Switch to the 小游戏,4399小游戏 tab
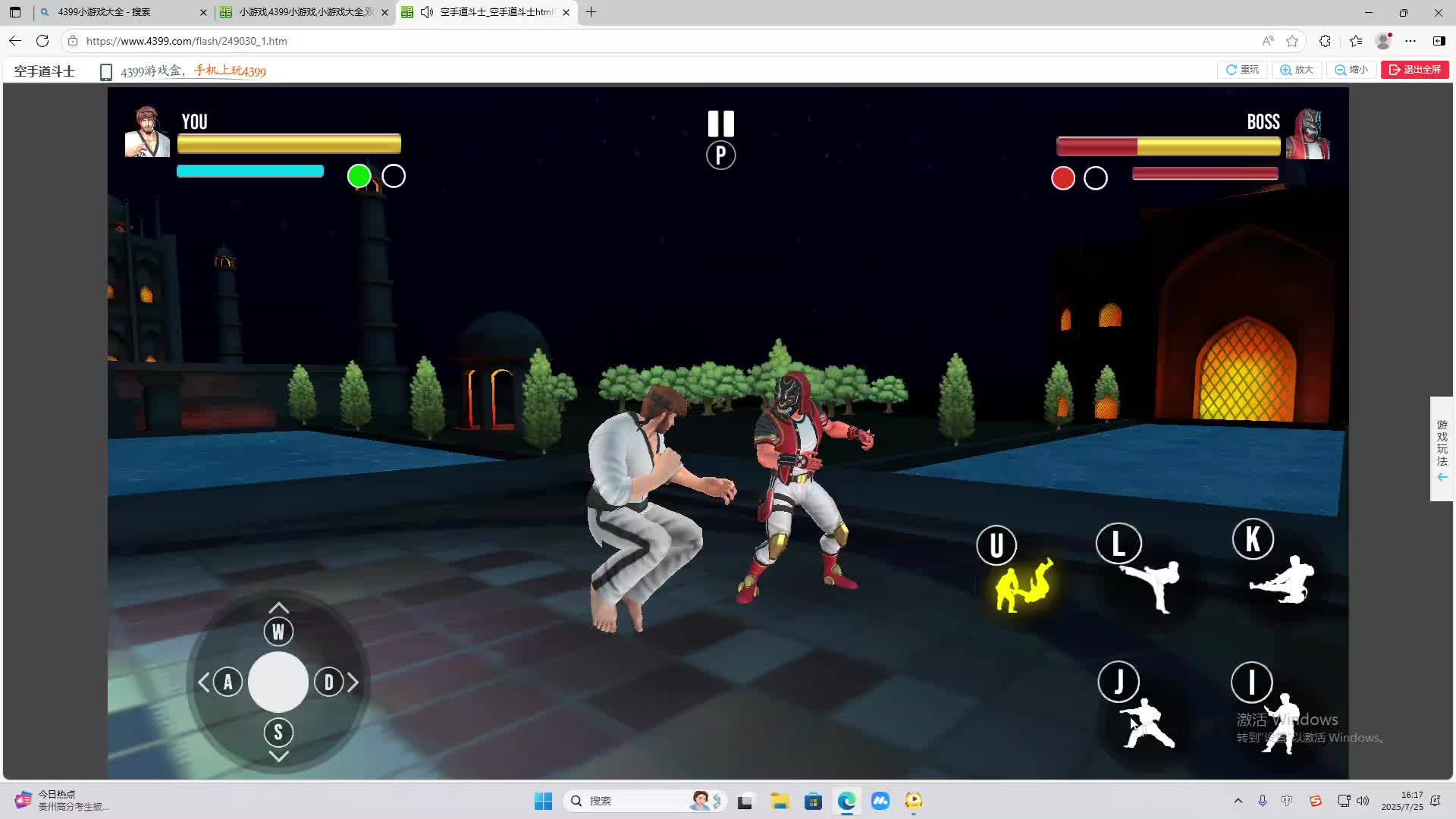This screenshot has height=819, width=1456. pos(305,12)
